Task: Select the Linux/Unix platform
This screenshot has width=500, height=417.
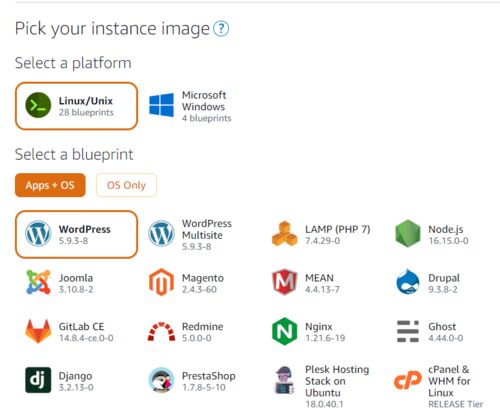Action: [x=76, y=106]
